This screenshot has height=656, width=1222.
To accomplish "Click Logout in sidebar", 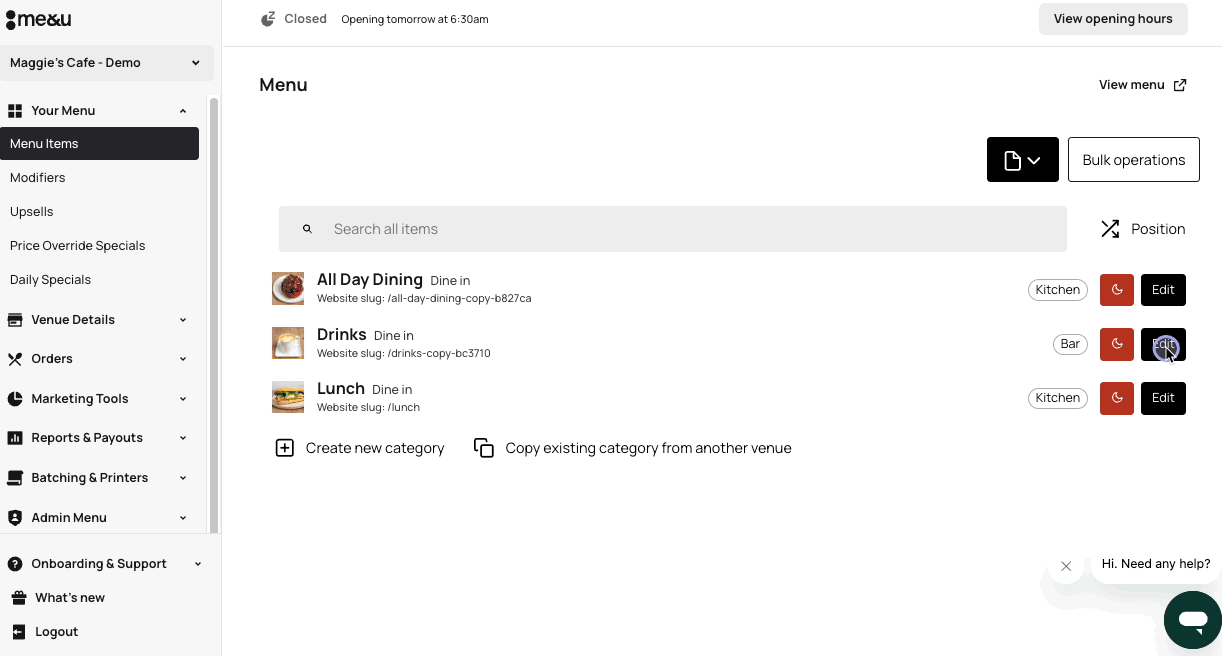I will click(x=56, y=632).
